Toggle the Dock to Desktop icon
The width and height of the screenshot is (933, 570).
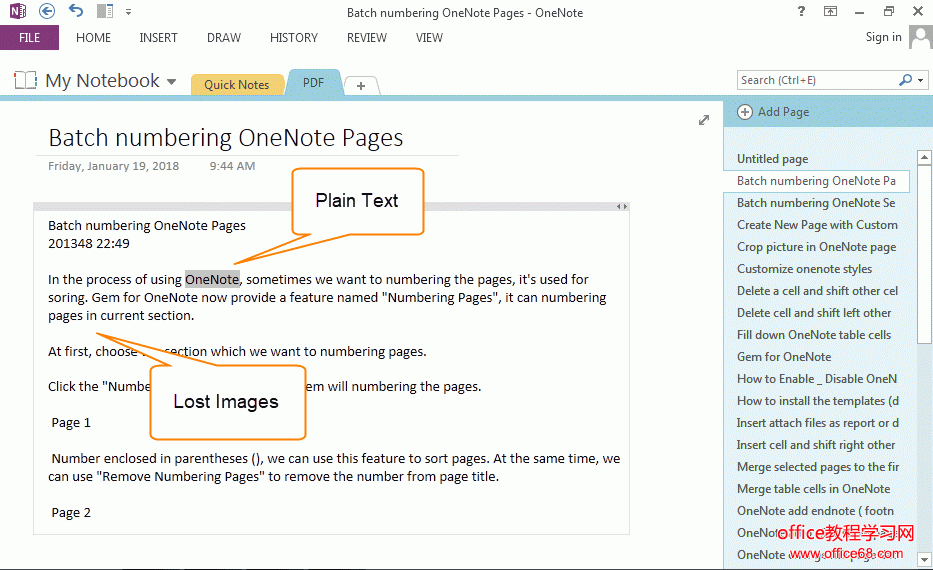click(x=105, y=12)
